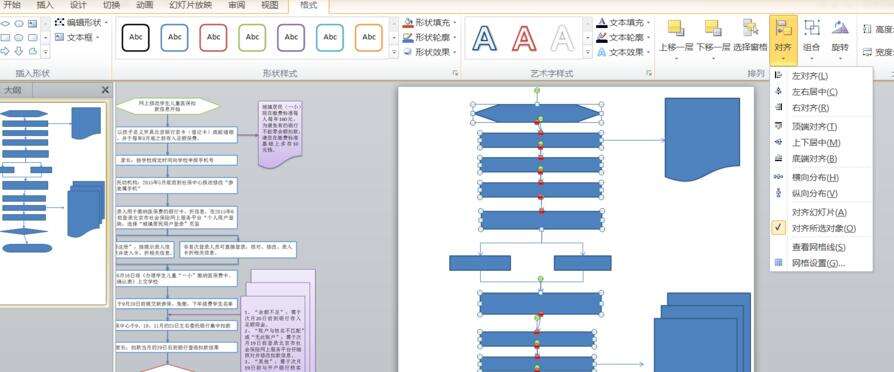Switch to the 开始 ribbon tab

(x=11, y=5)
